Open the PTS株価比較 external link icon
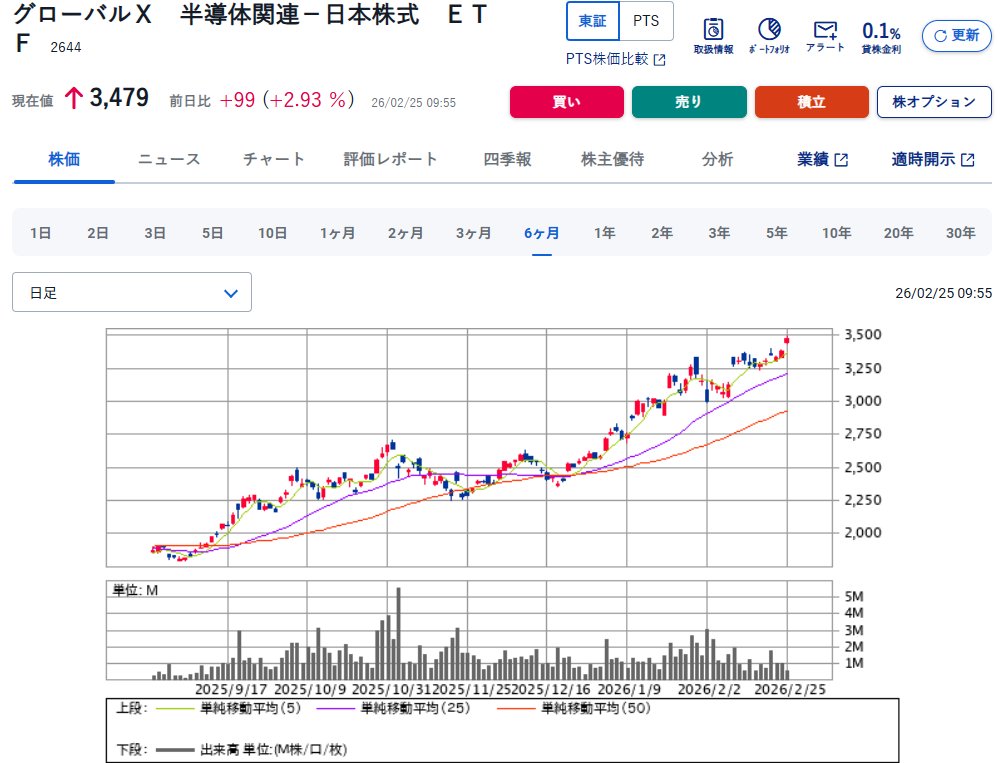Screen dimensions: 1004x763 coord(660,60)
